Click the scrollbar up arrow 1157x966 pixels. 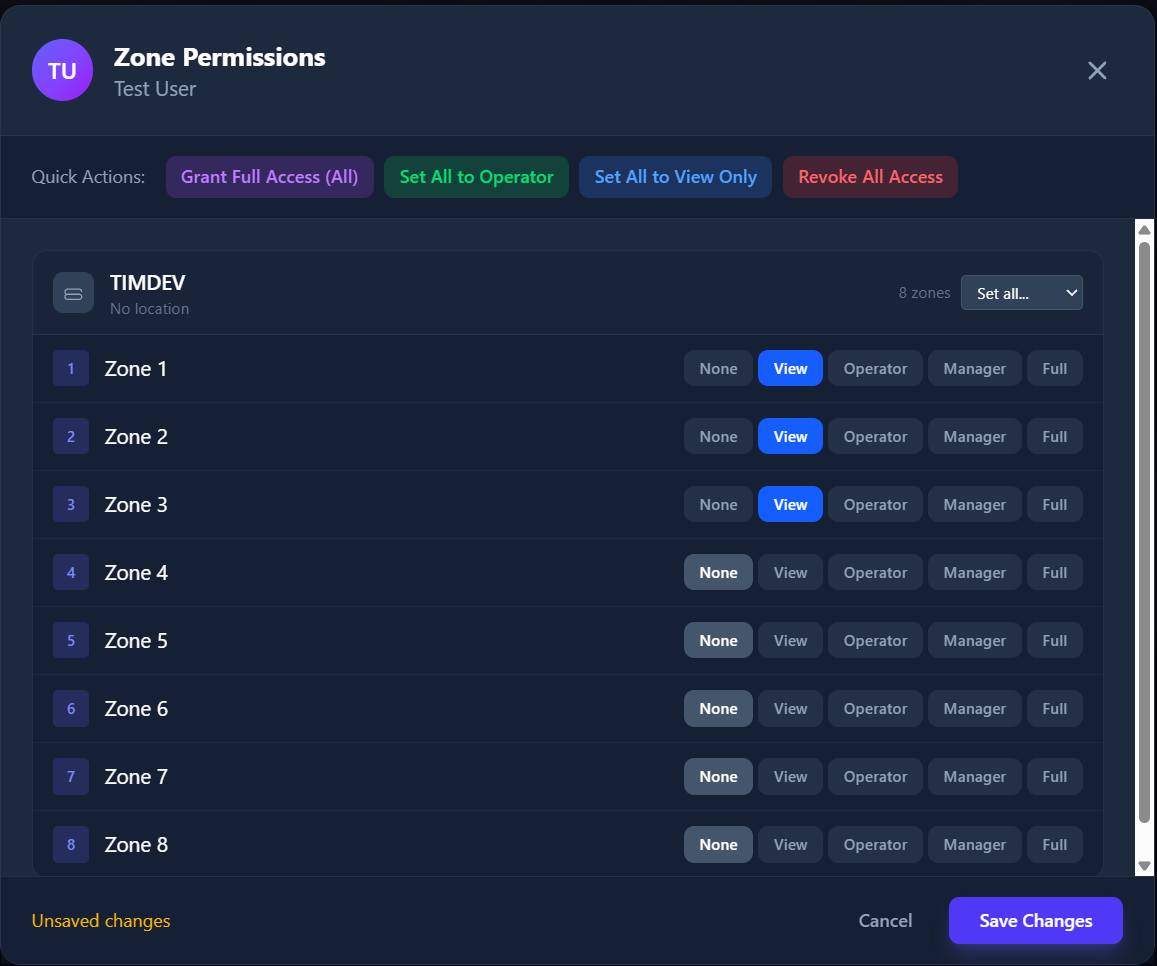tap(1145, 230)
